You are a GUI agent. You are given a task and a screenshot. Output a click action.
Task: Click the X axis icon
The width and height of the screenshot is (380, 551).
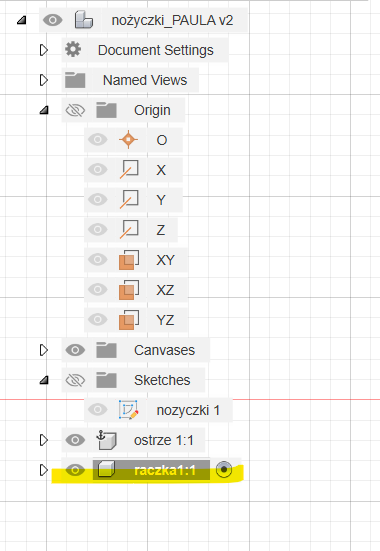click(x=129, y=170)
